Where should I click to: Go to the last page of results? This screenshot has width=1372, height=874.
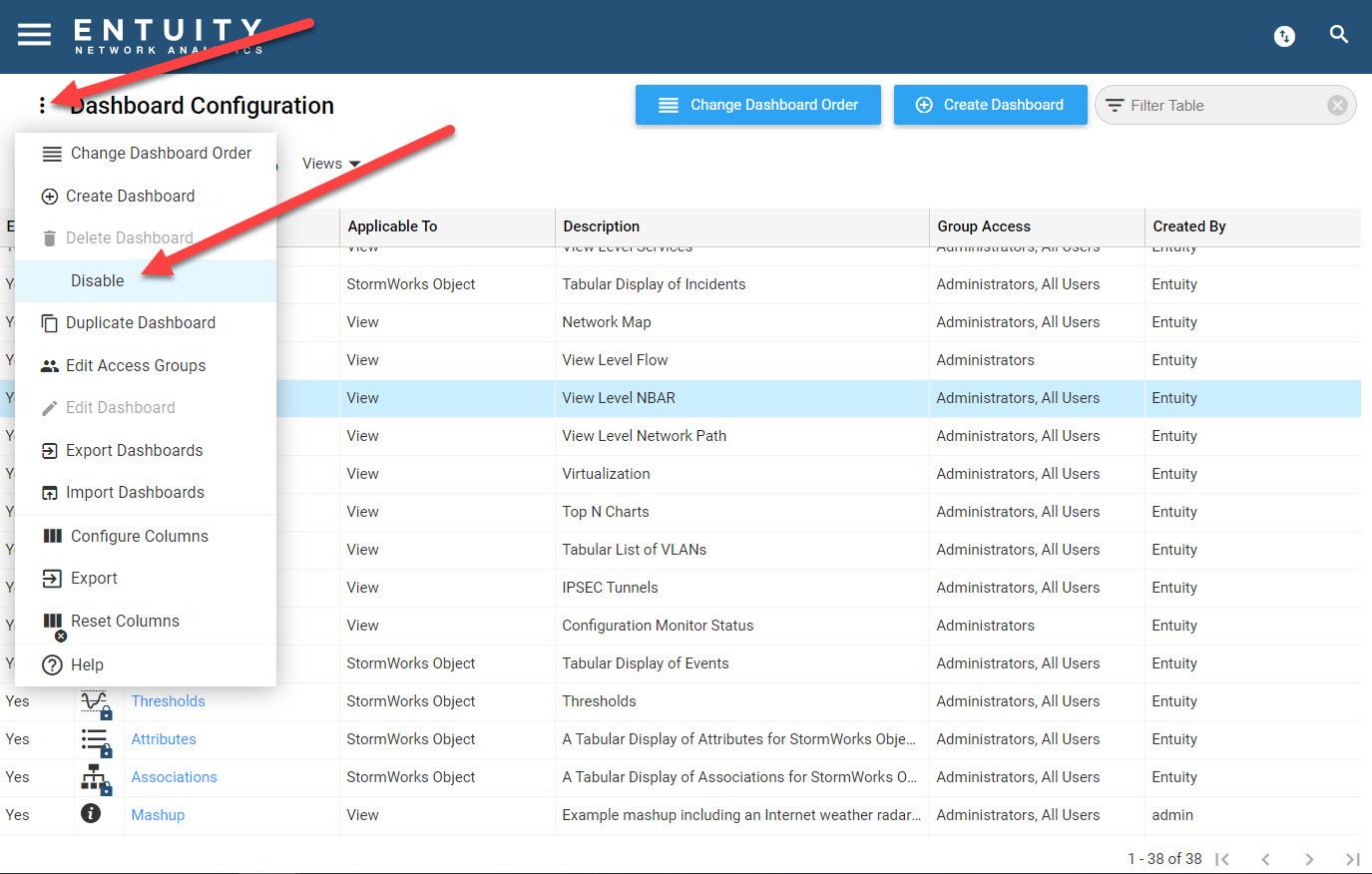coord(1352,859)
